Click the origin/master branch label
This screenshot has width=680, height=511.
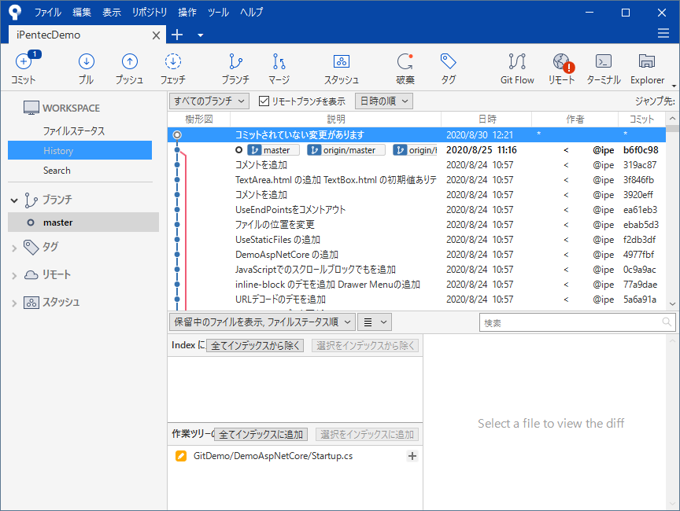[x=346, y=150]
